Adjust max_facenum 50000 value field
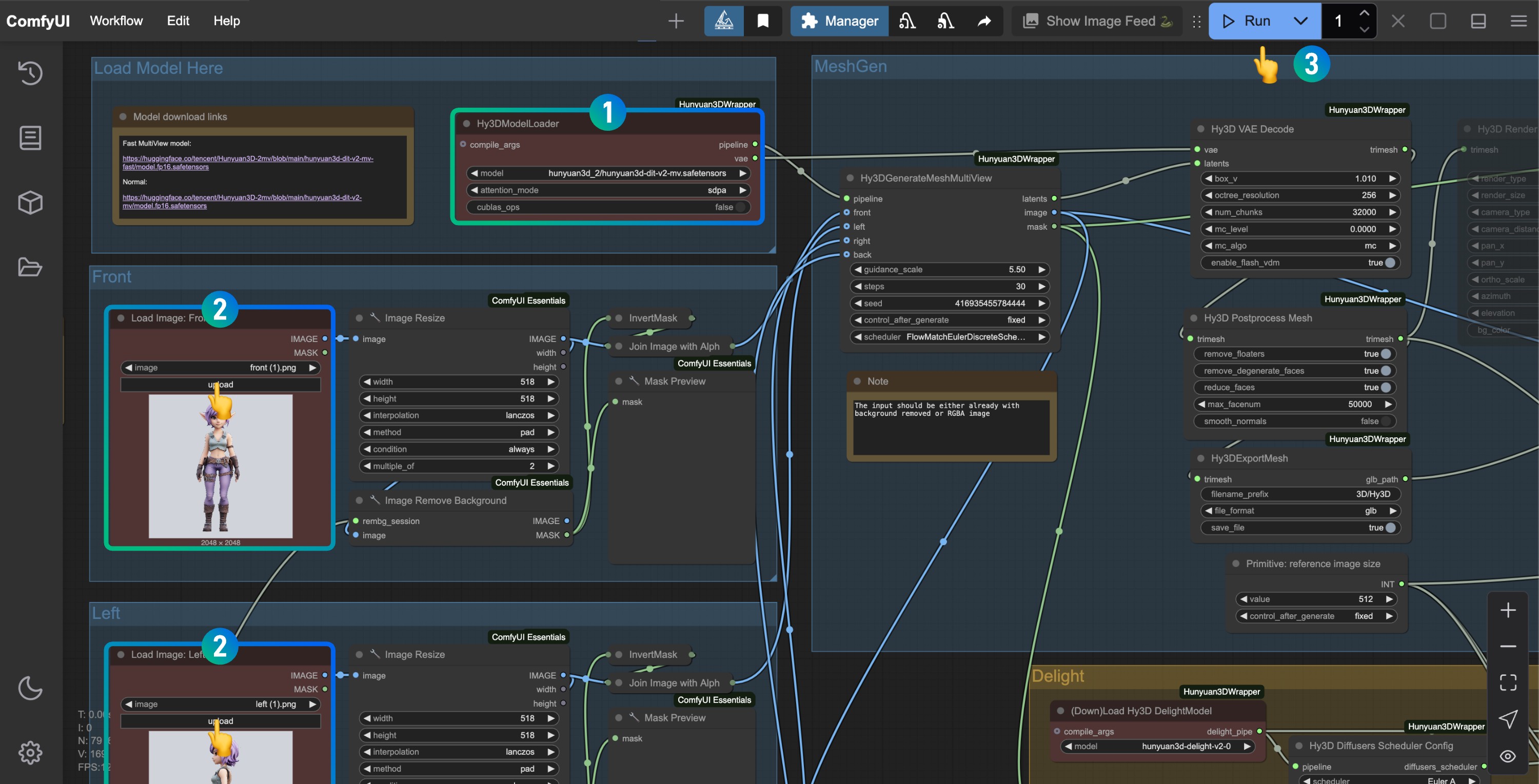This screenshot has height=784, width=1539. (x=1295, y=404)
